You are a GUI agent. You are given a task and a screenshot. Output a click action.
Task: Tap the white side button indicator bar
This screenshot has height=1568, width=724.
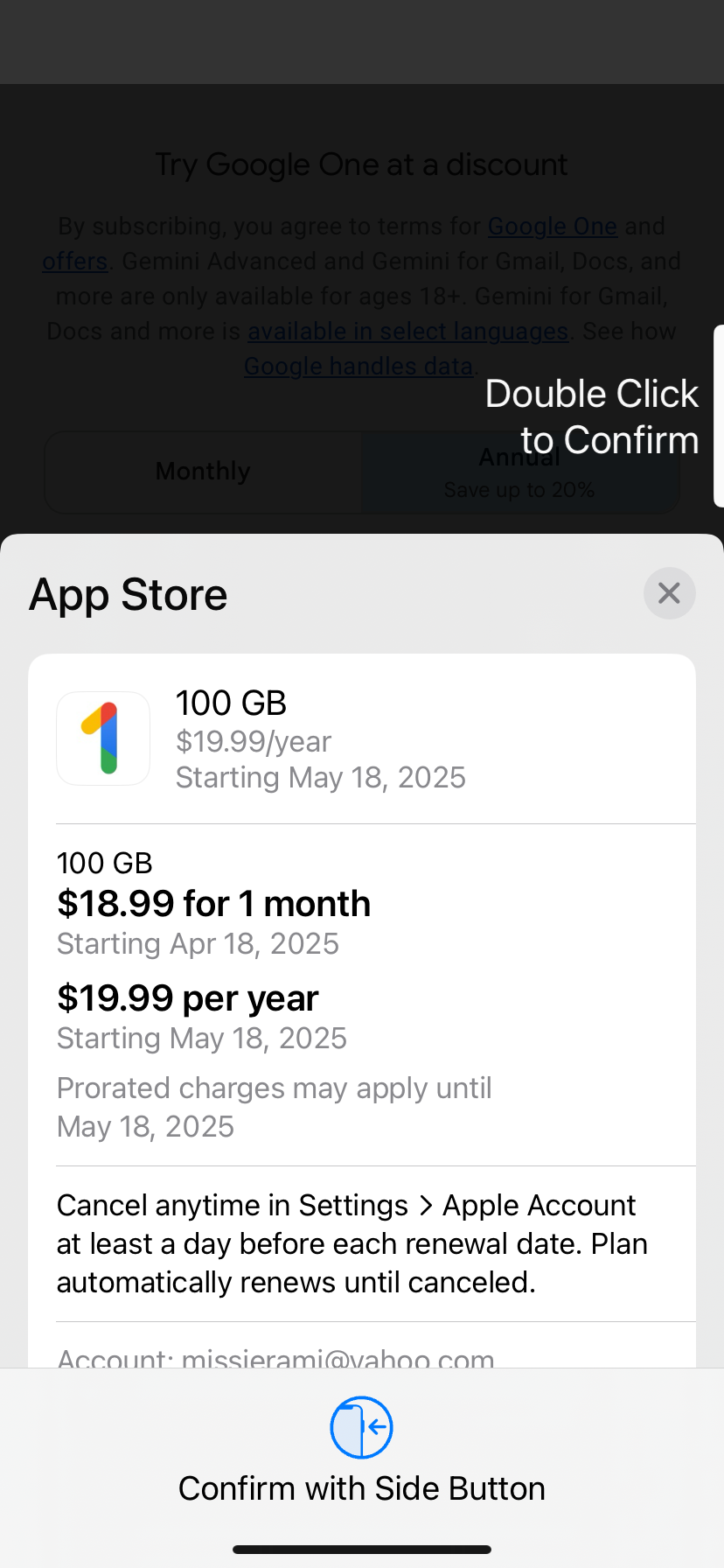[x=719, y=416]
